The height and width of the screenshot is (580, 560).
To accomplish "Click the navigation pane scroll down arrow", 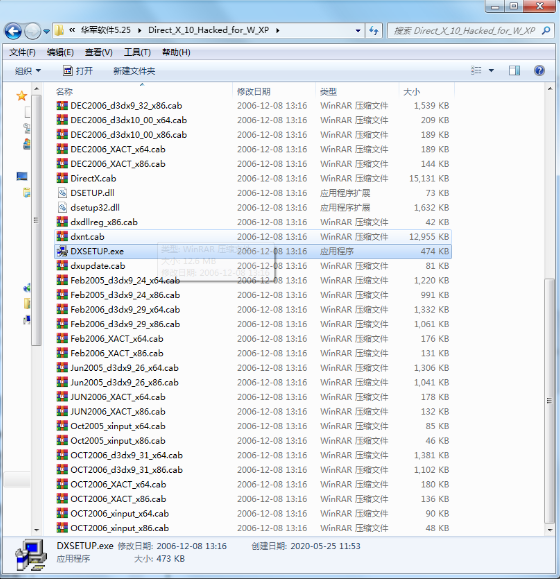I will (x=36, y=530).
